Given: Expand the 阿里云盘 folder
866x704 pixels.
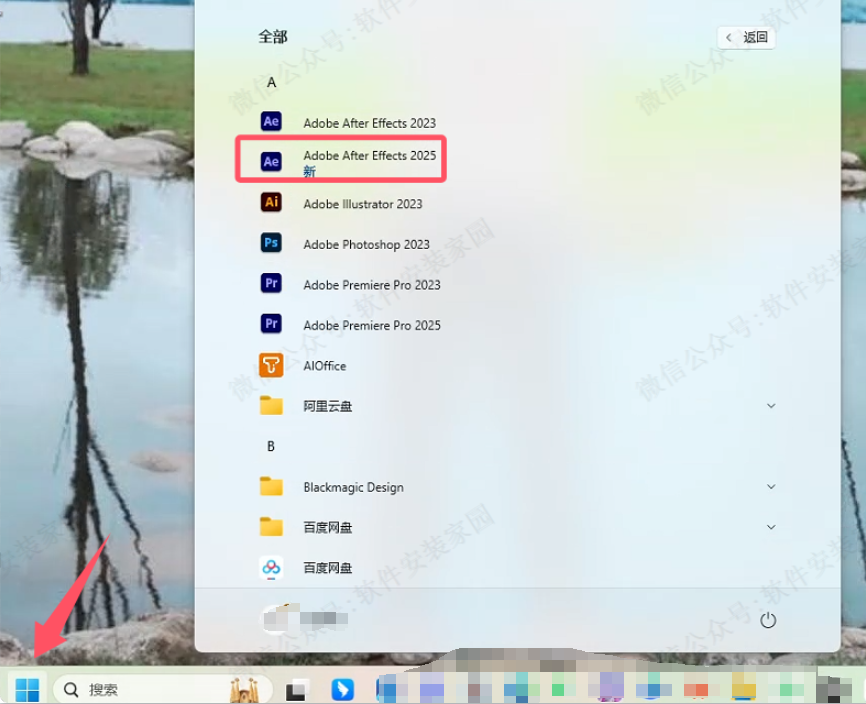Looking at the screenshot, I should (770, 406).
